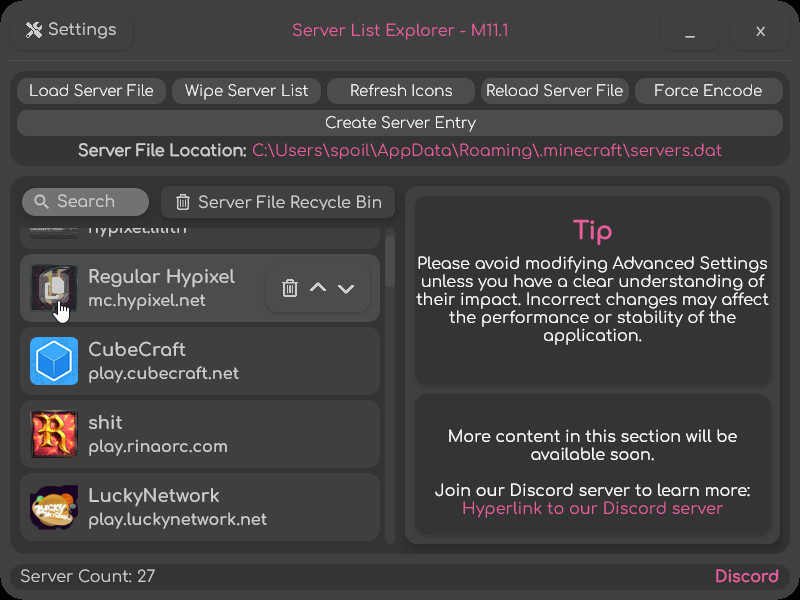Select the Regular Hypixel server name
Screen dimensions: 800x600
click(x=161, y=277)
